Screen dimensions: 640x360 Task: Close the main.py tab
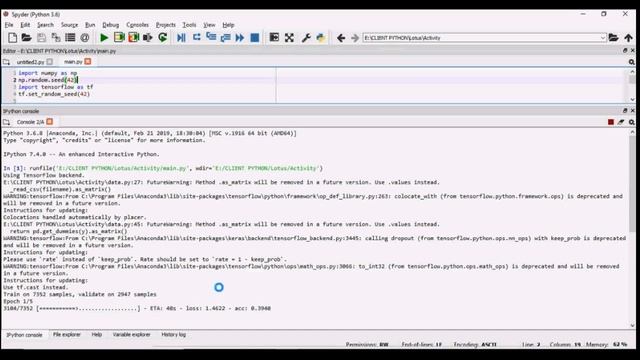(x=88, y=62)
